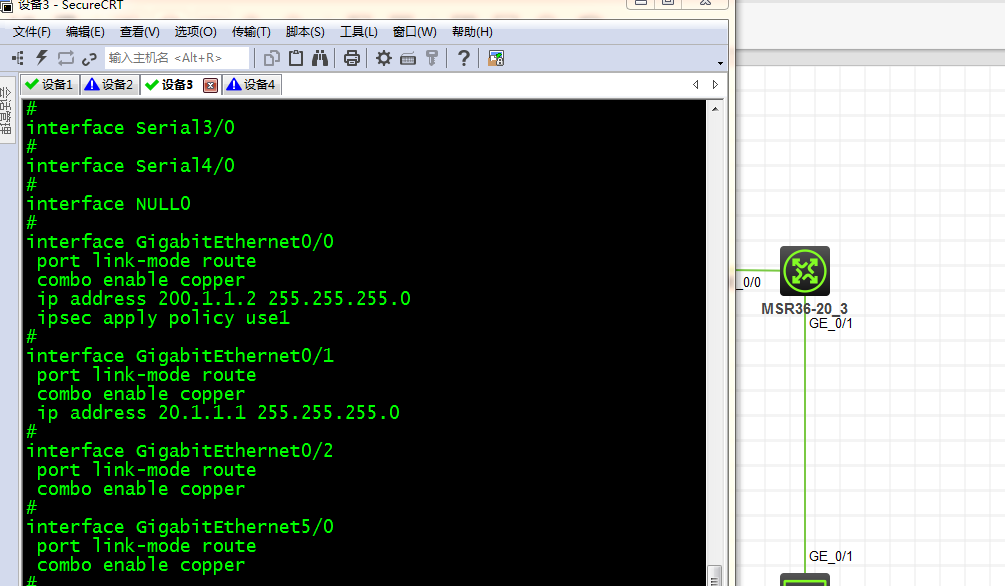Click the line 'interface Serial4/0'

(130, 166)
